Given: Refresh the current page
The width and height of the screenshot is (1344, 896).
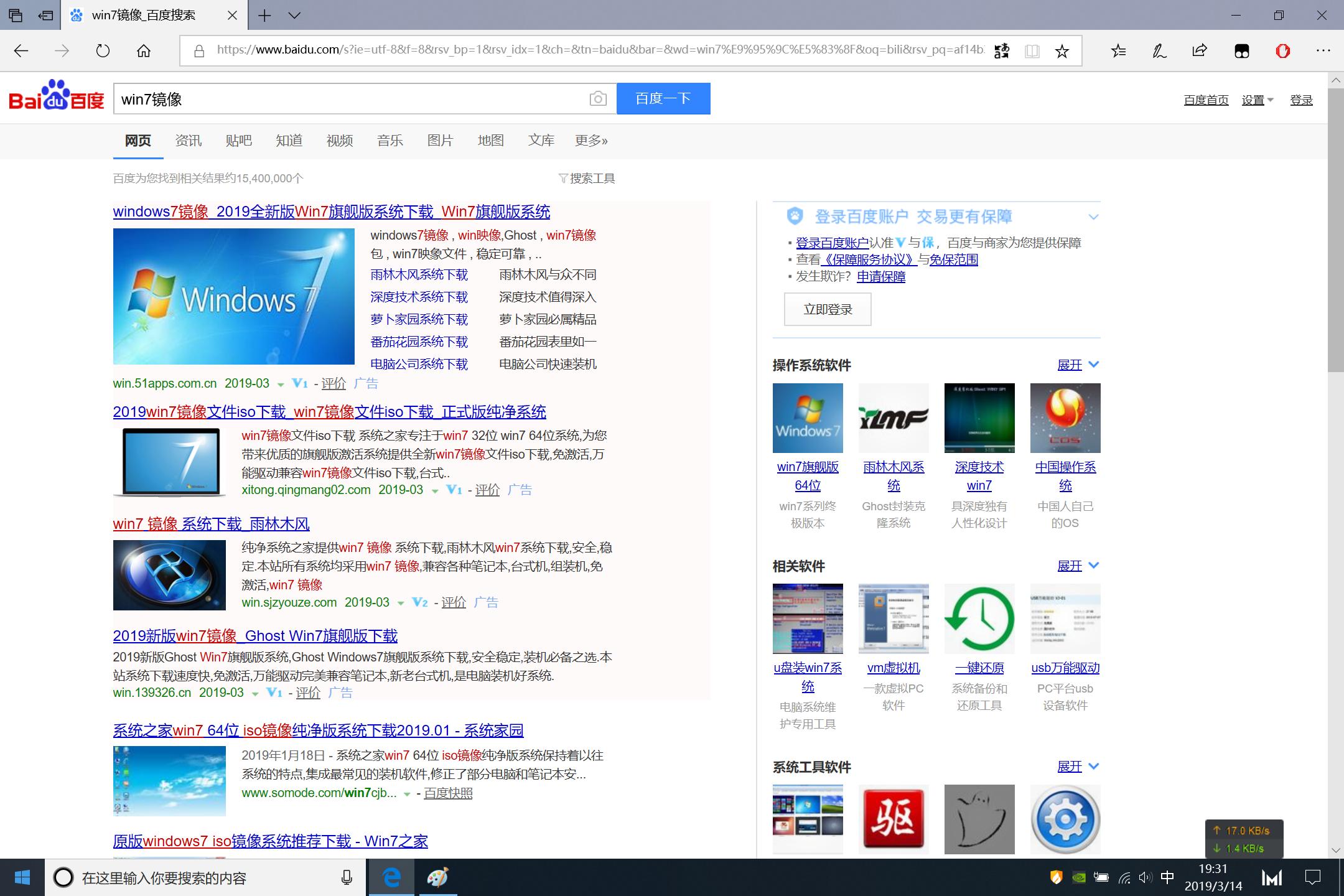Looking at the screenshot, I should (101, 50).
